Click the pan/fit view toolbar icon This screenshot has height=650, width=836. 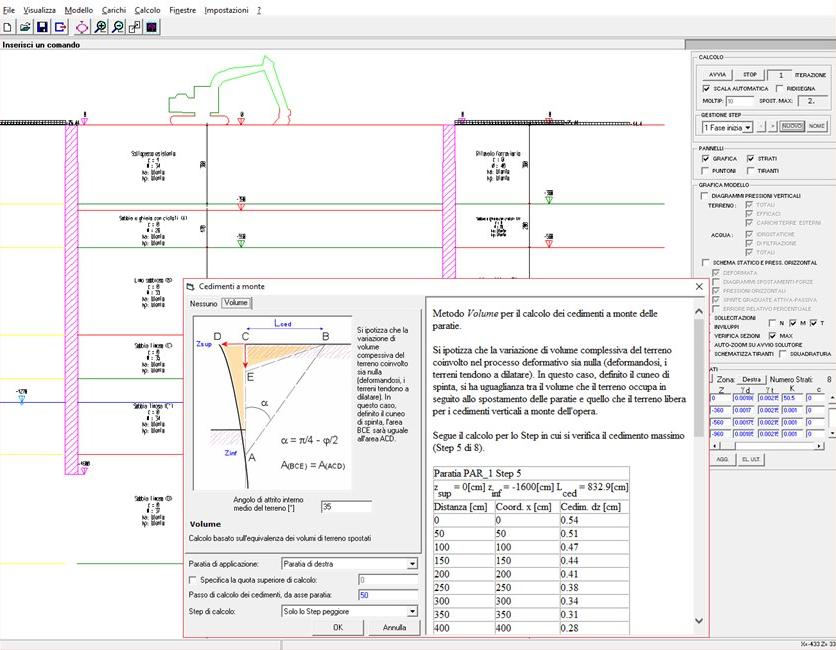pyautogui.click(x=83, y=27)
